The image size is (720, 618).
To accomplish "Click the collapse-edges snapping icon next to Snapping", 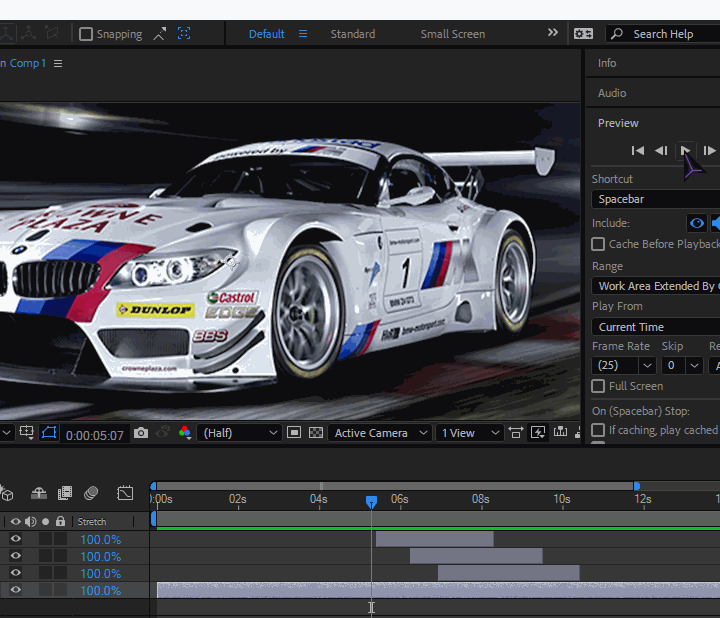I will coord(160,34).
